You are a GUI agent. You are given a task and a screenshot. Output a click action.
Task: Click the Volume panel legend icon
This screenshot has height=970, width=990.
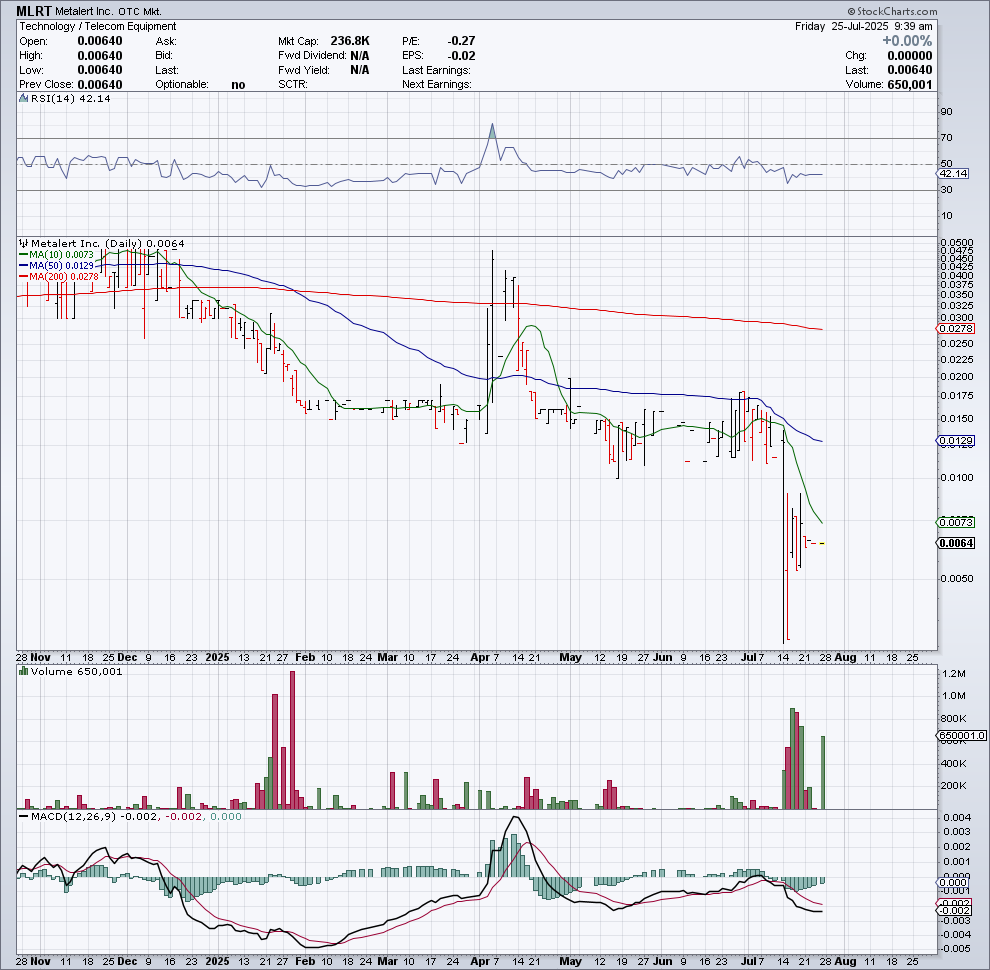(24, 671)
